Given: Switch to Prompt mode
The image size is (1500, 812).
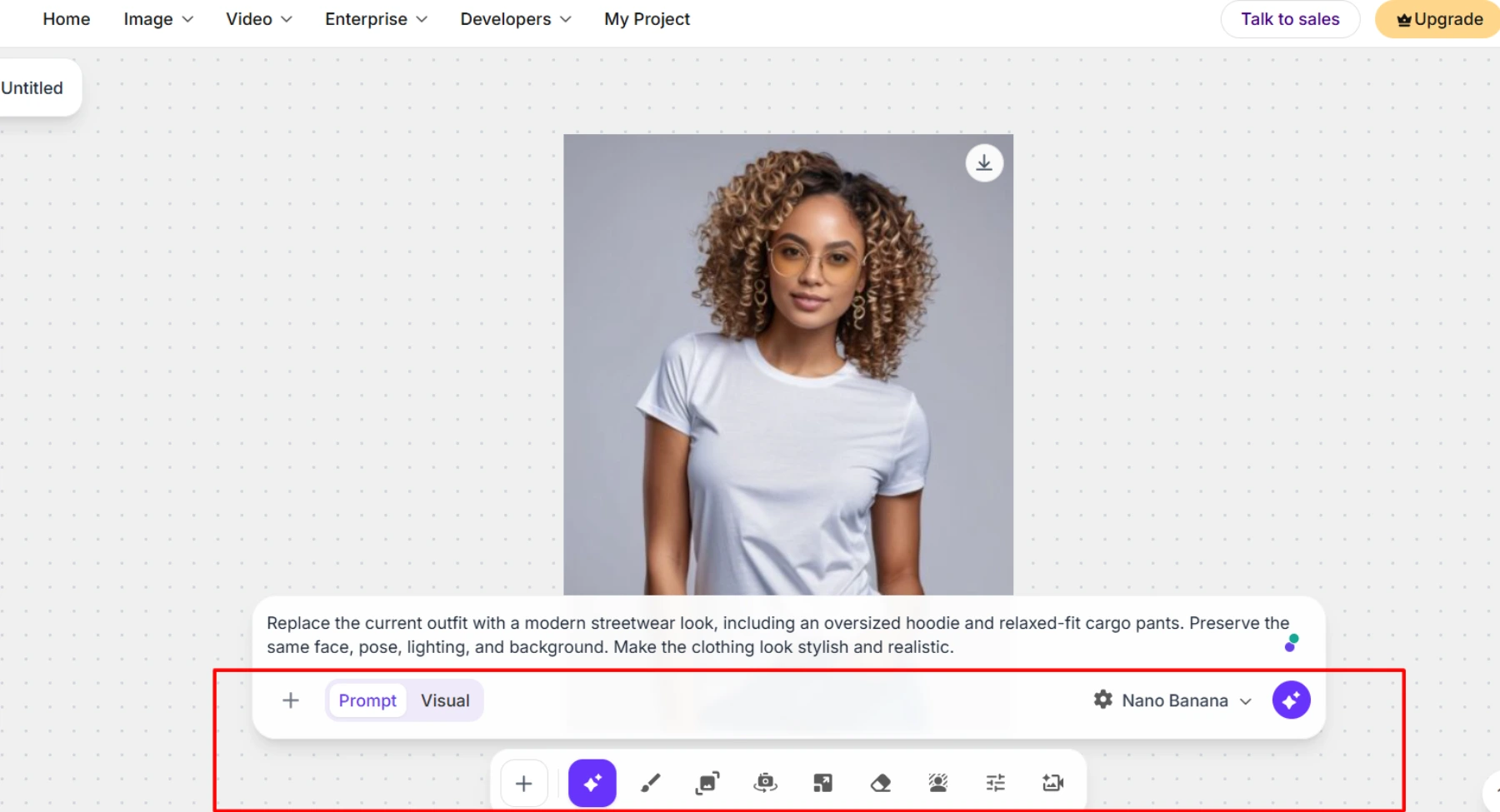Looking at the screenshot, I should coord(367,700).
